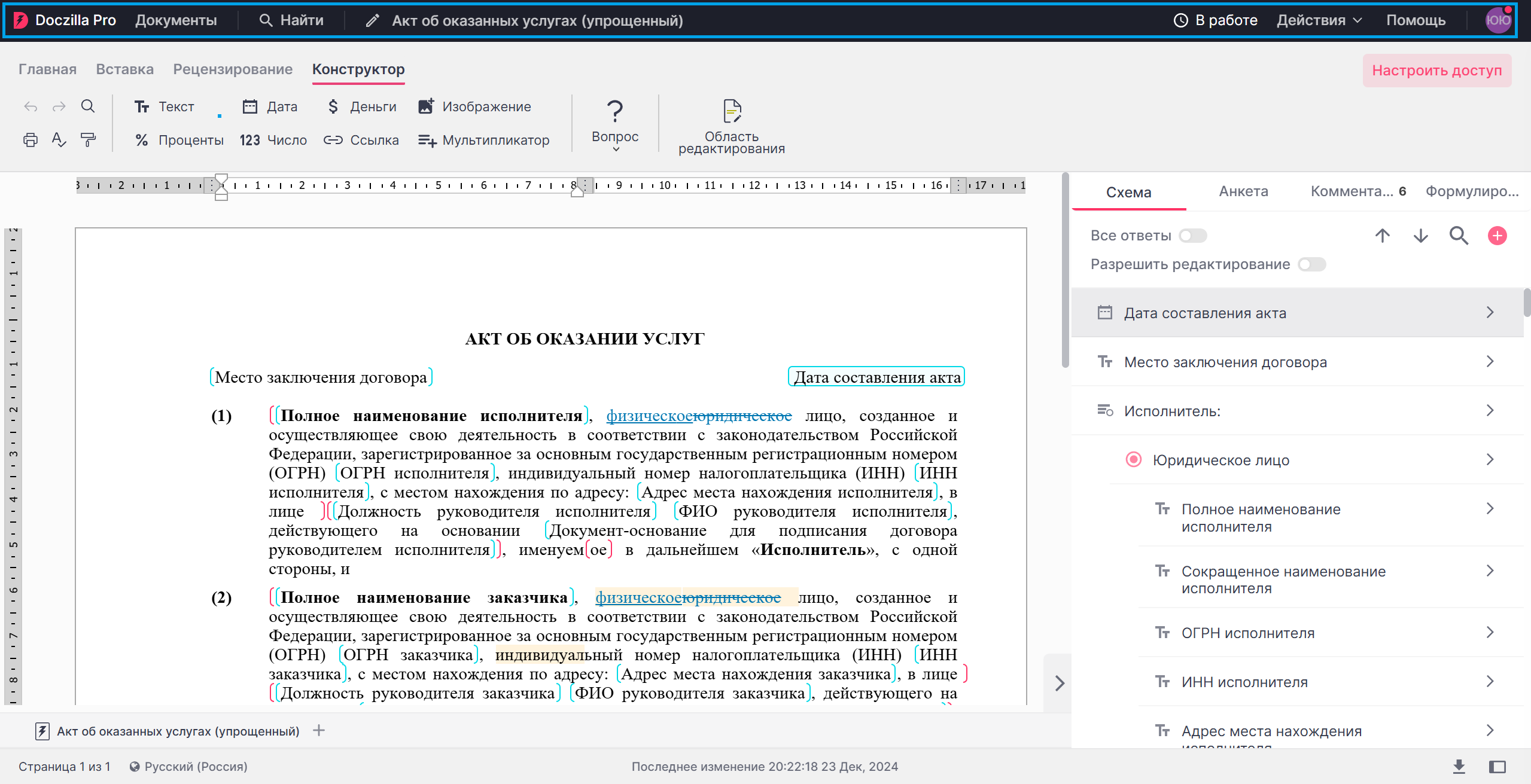The width and height of the screenshot is (1531, 784).
Task: Open the 'Рецензирование' ribbon tab
Action: (233, 69)
